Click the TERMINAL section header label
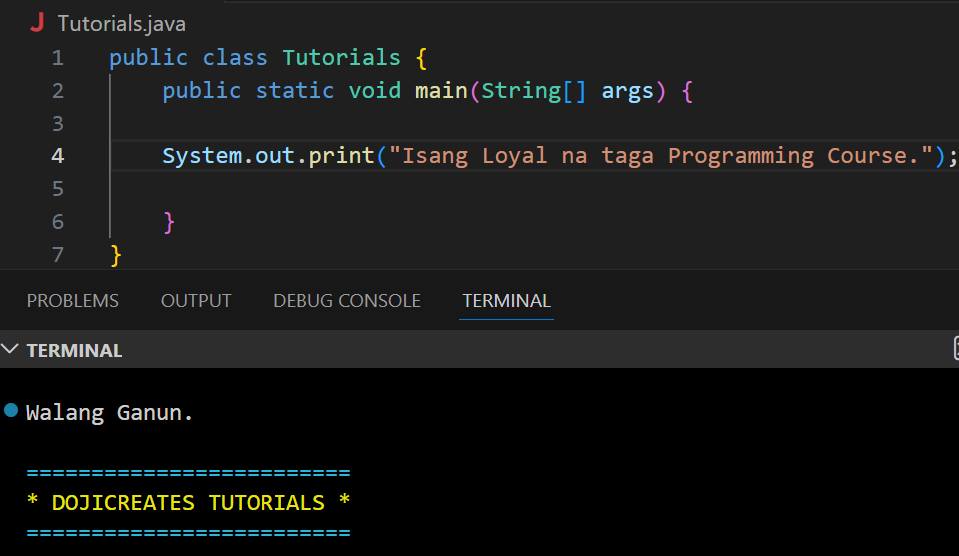The height and width of the screenshot is (556, 959). click(74, 350)
